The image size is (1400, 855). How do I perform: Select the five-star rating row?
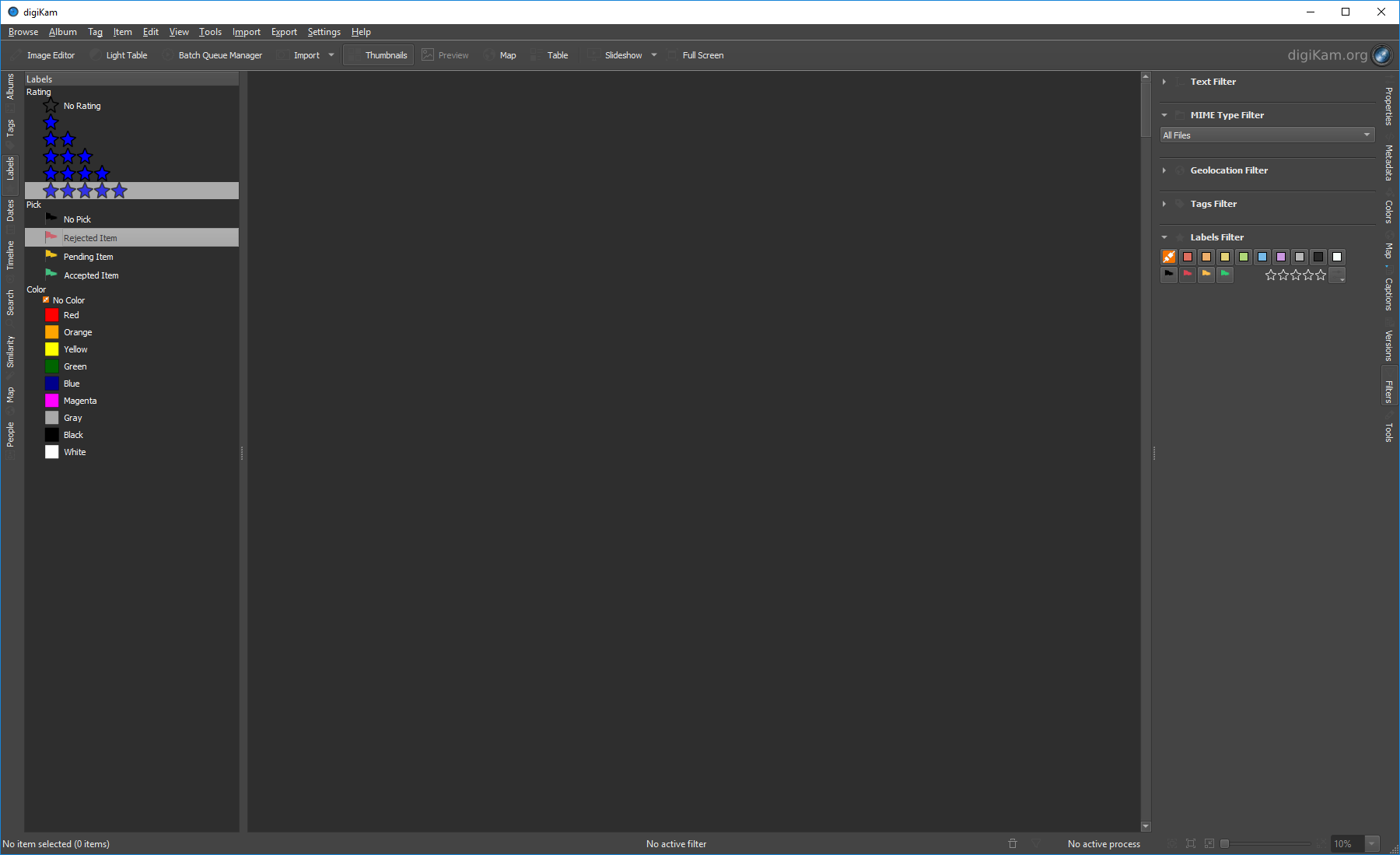pos(85,191)
